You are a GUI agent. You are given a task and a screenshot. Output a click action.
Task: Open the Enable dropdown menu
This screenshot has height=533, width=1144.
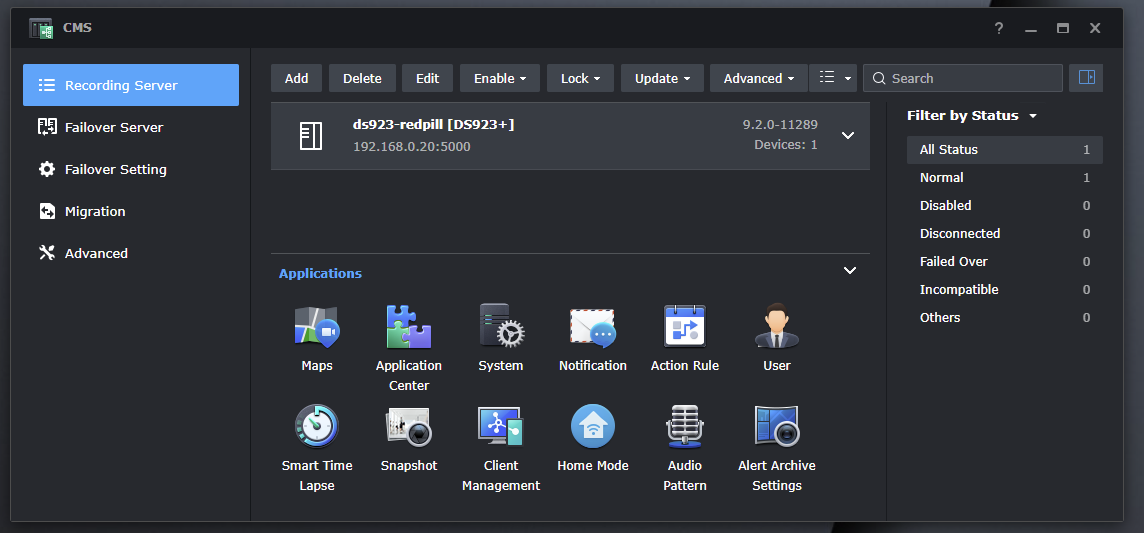pyautogui.click(x=500, y=78)
